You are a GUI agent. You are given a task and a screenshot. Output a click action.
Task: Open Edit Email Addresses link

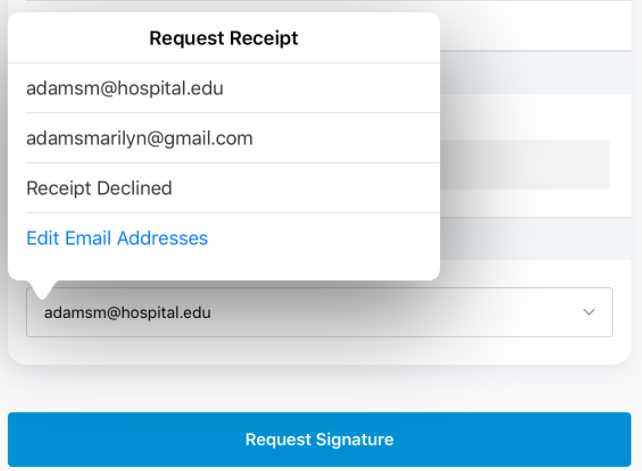tap(117, 238)
